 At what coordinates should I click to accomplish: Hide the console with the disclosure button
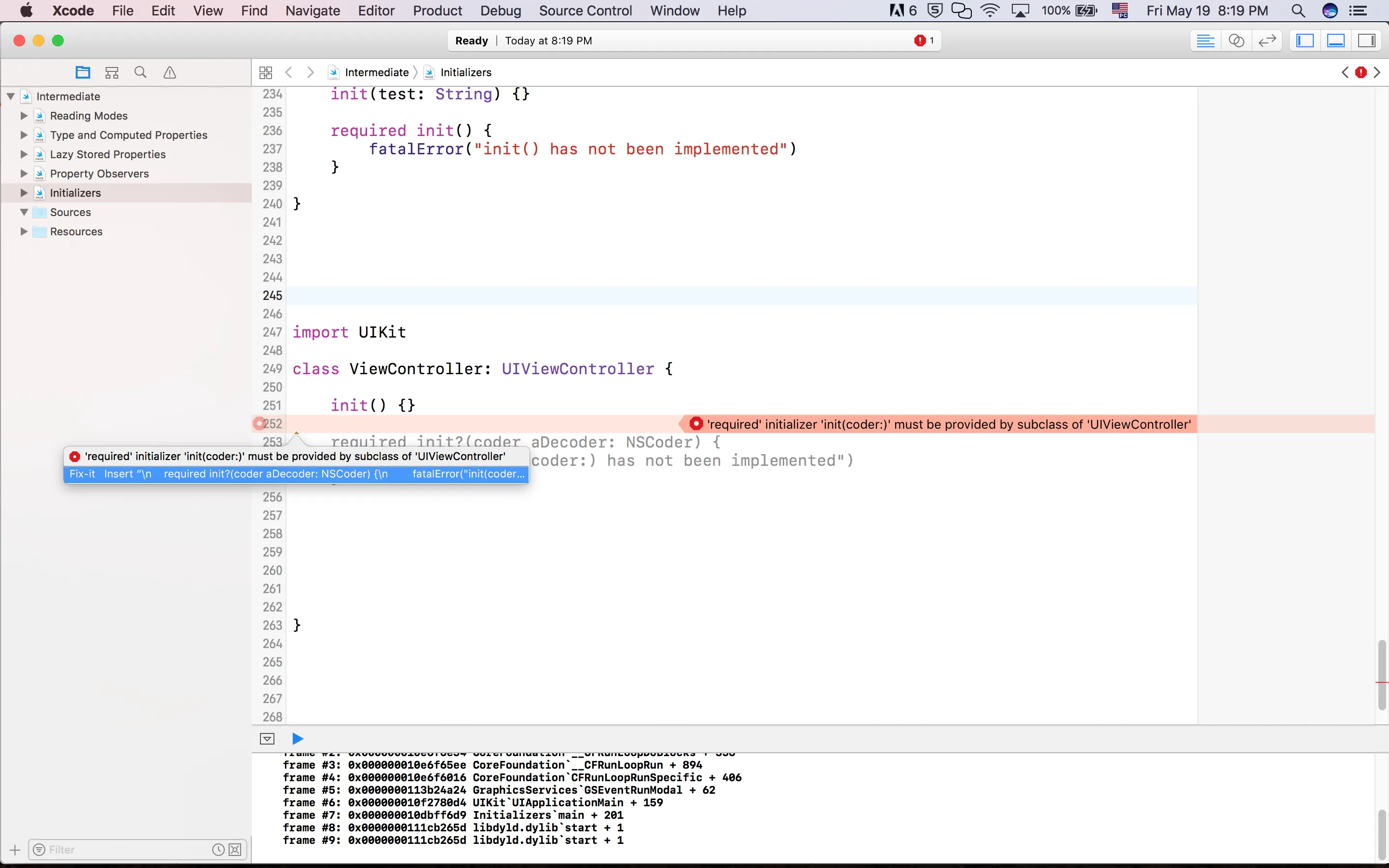[268, 738]
